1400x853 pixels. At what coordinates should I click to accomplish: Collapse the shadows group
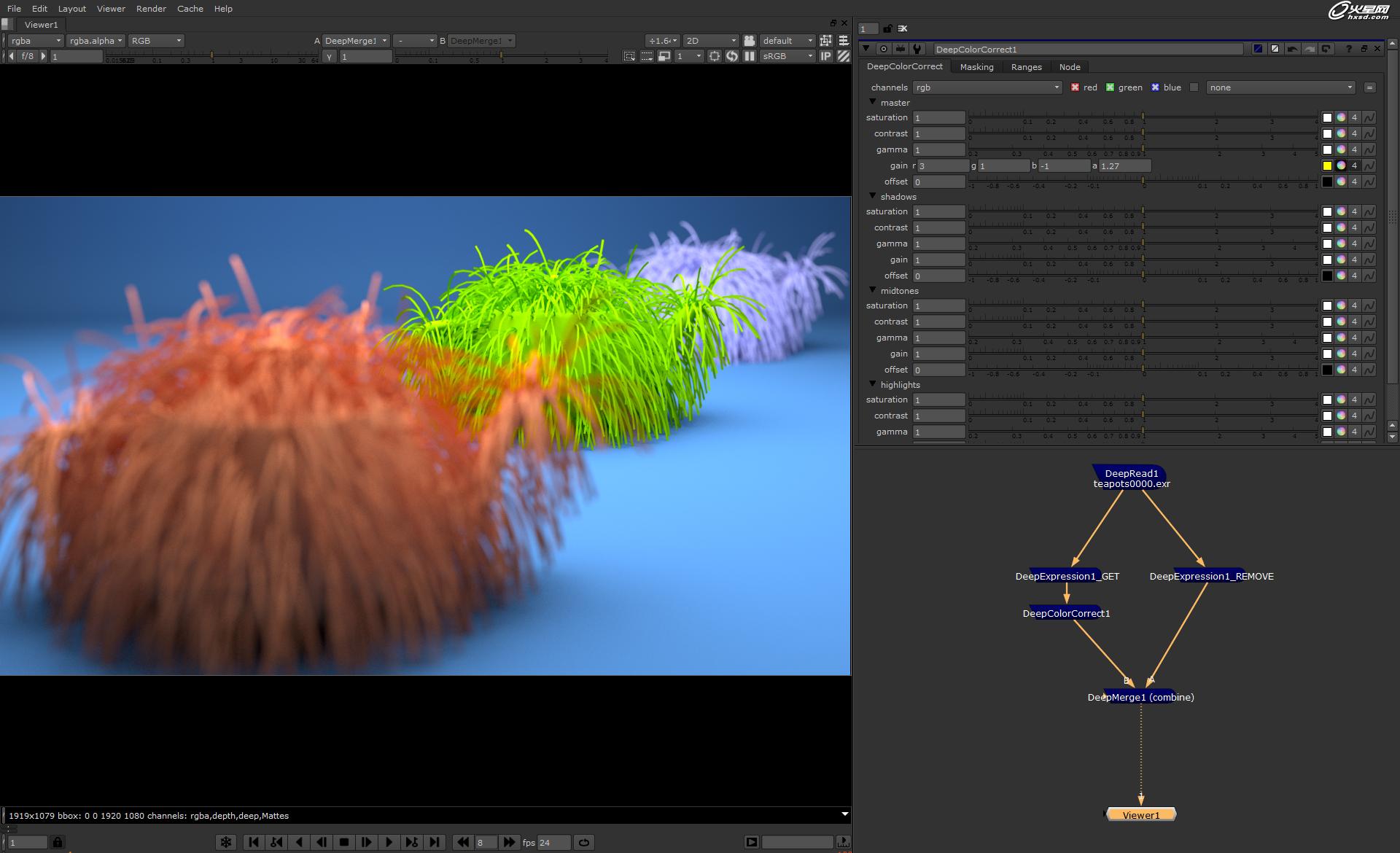click(x=873, y=196)
